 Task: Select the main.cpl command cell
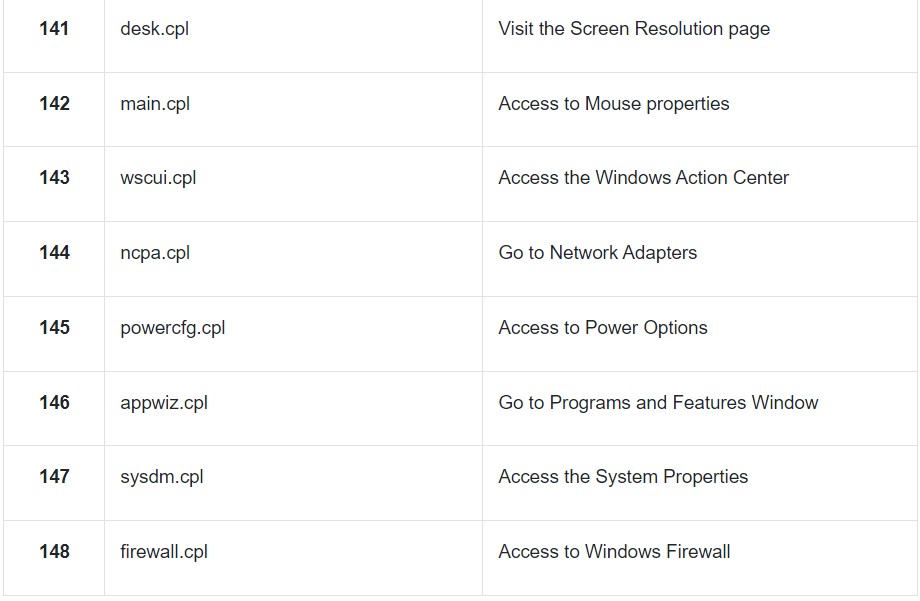coord(155,104)
